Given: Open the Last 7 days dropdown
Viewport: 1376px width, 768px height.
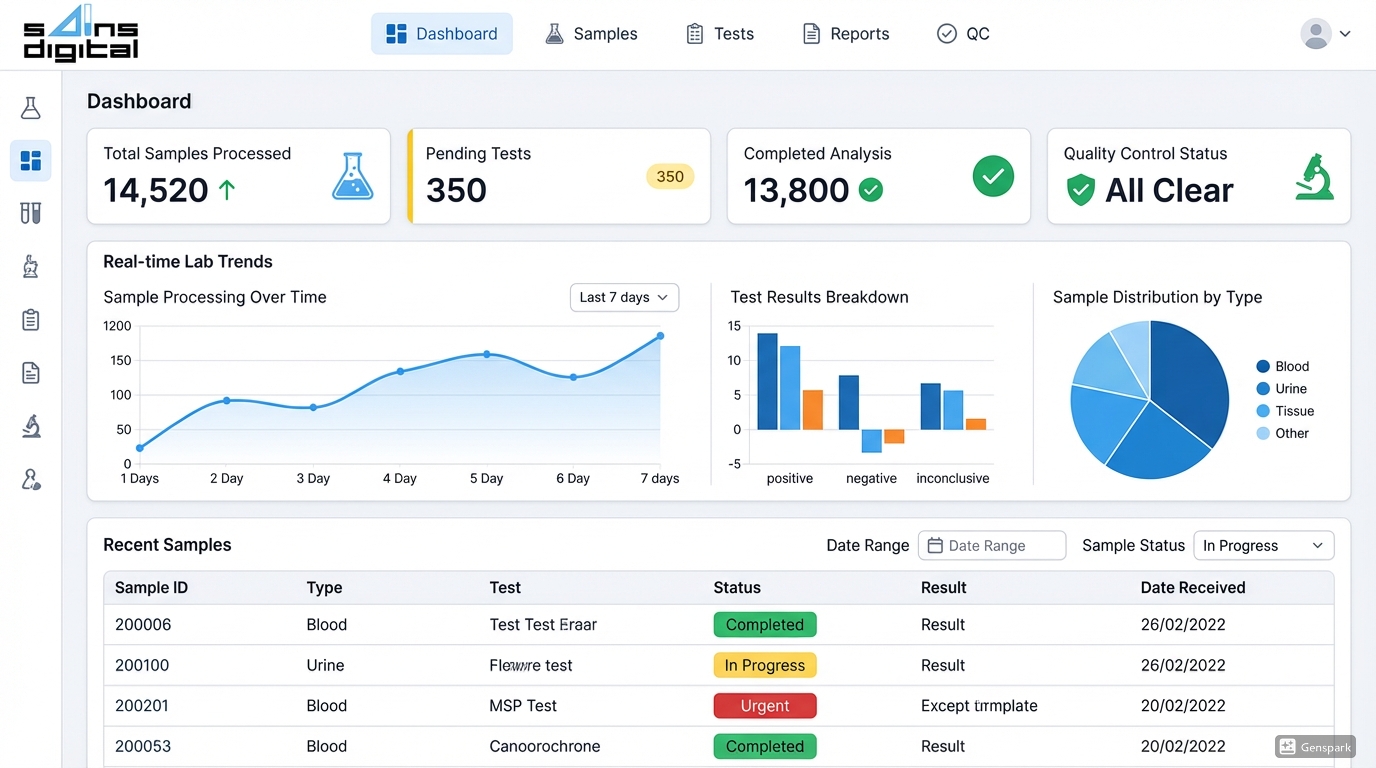Looking at the screenshot, I should pyautogui.click(x=624, y=297).
